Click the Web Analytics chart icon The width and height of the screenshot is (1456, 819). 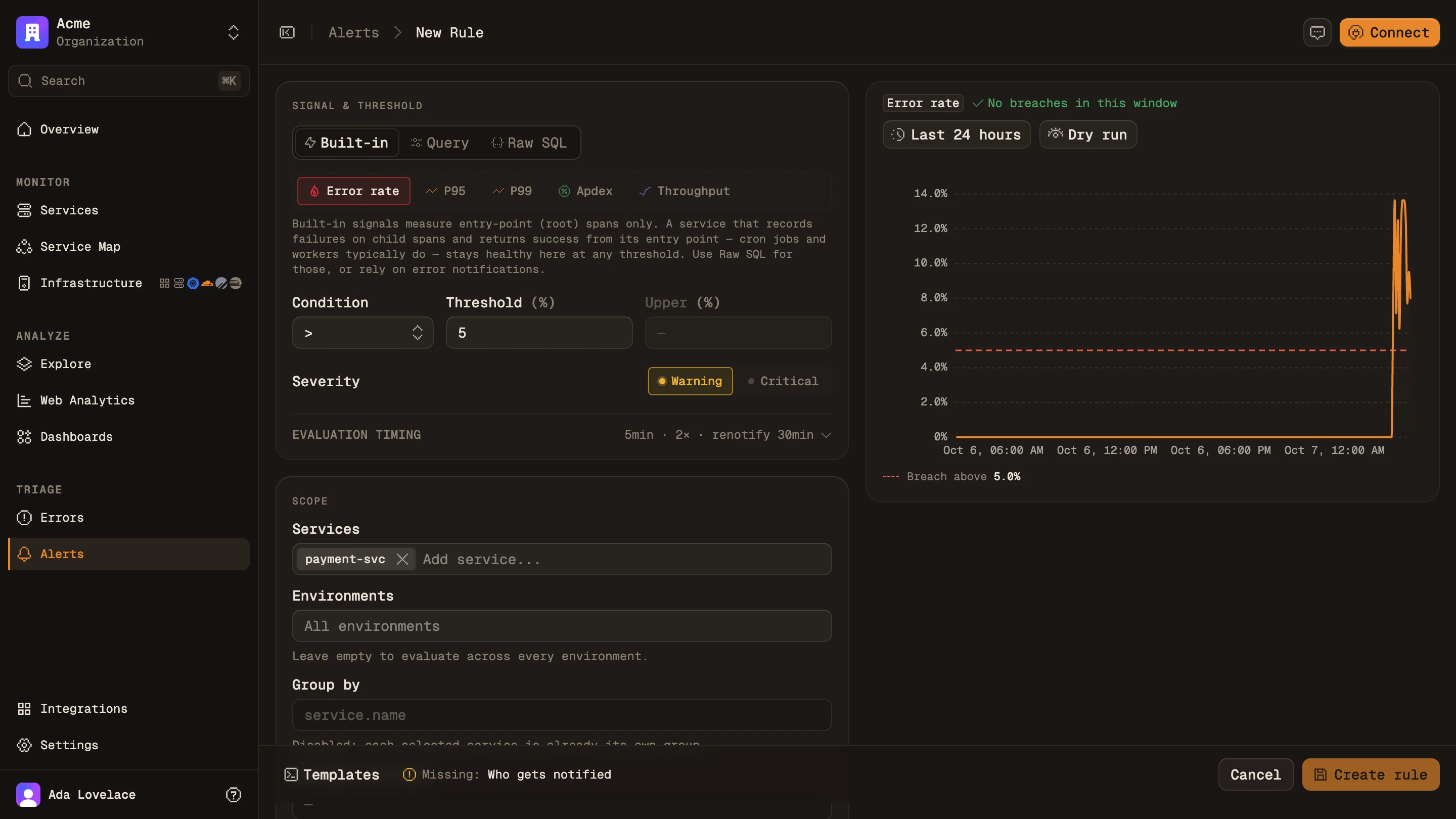click(24, 400)
